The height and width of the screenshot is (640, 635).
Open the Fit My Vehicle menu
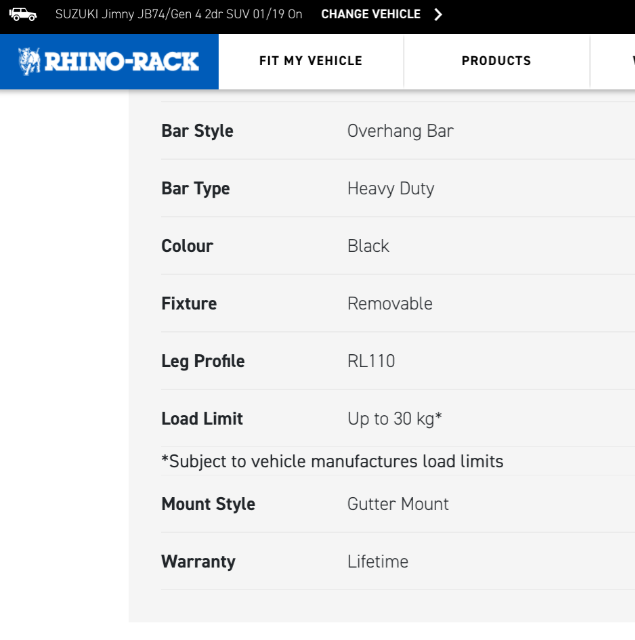[311, 61]
